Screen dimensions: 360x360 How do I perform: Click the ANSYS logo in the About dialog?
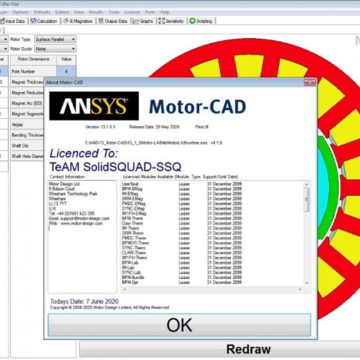point(94,106)
